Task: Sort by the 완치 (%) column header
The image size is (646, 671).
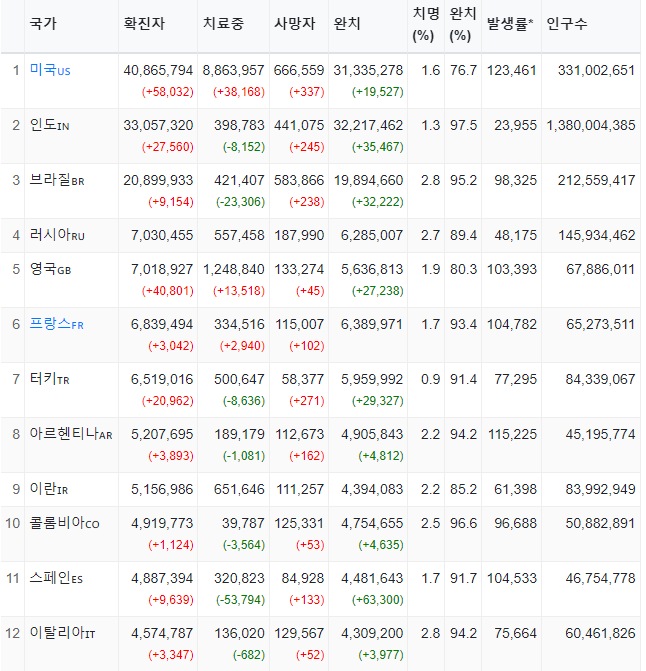Action: [462, 24]
